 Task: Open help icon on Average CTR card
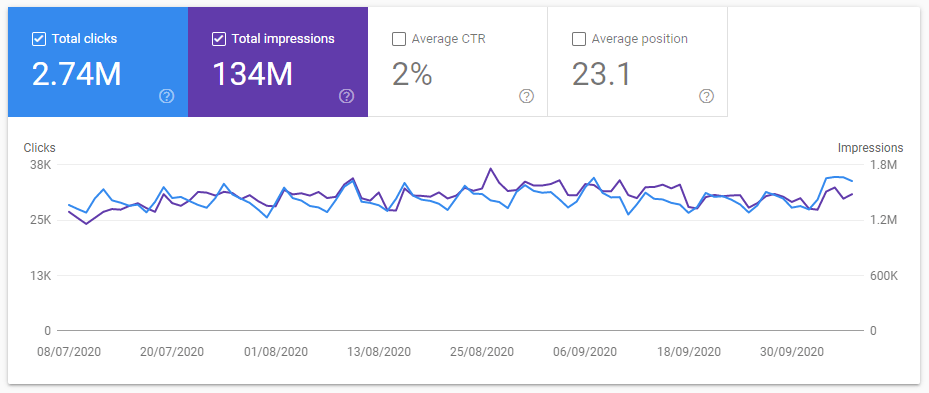526,96
